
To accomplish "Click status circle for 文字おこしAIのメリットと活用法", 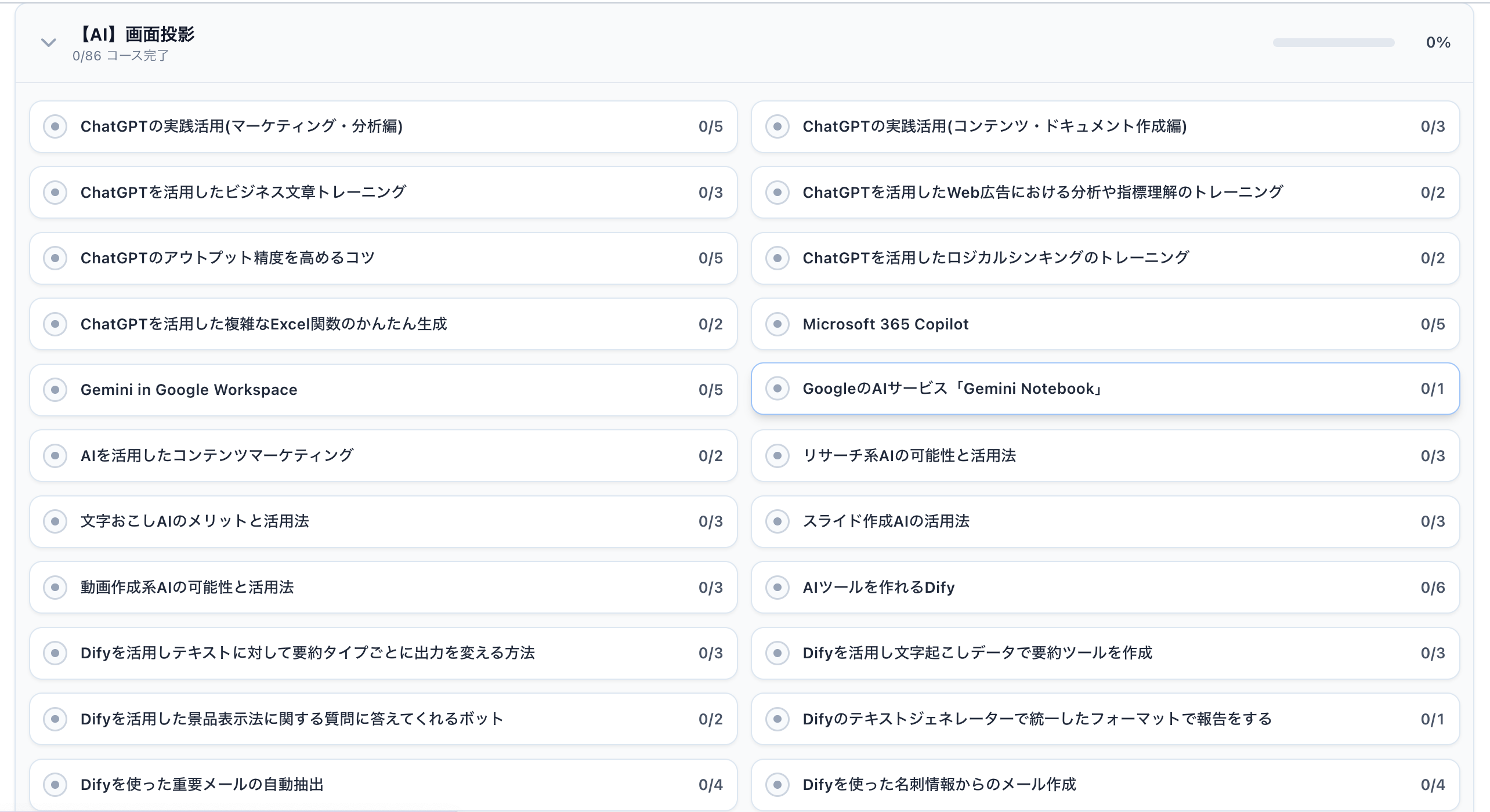I will (x=55, y=521).
